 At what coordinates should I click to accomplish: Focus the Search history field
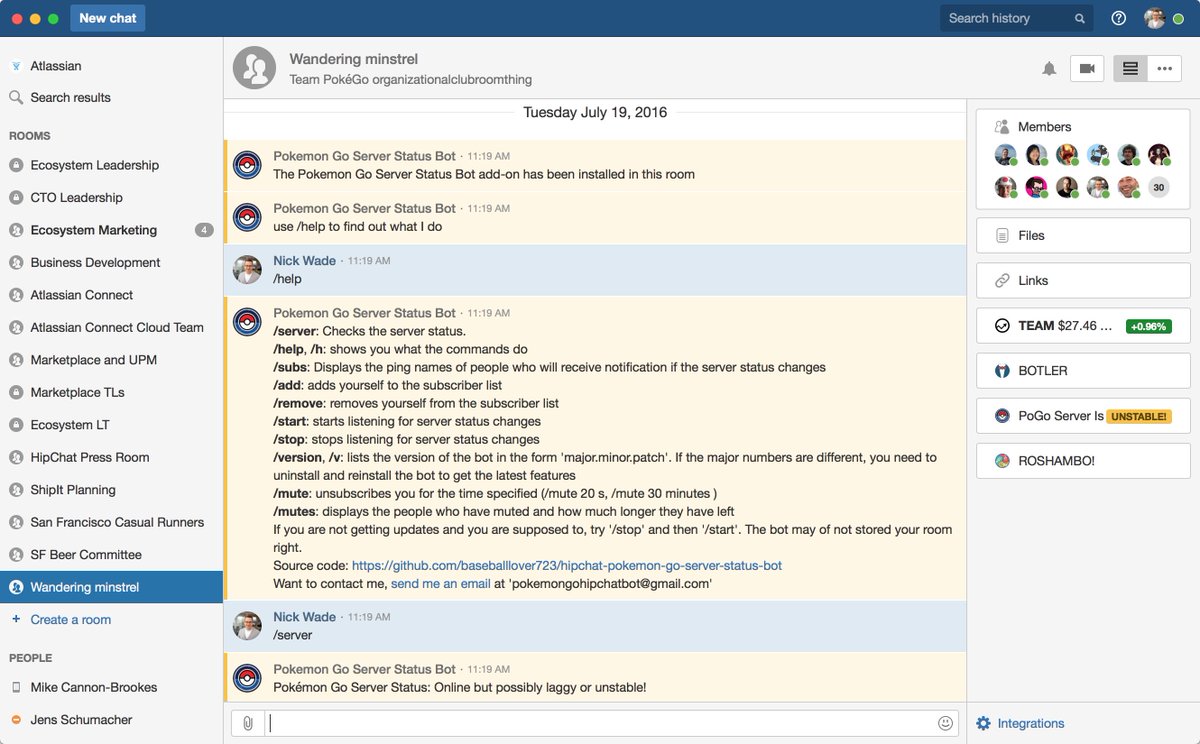[x=1016, y=18]
